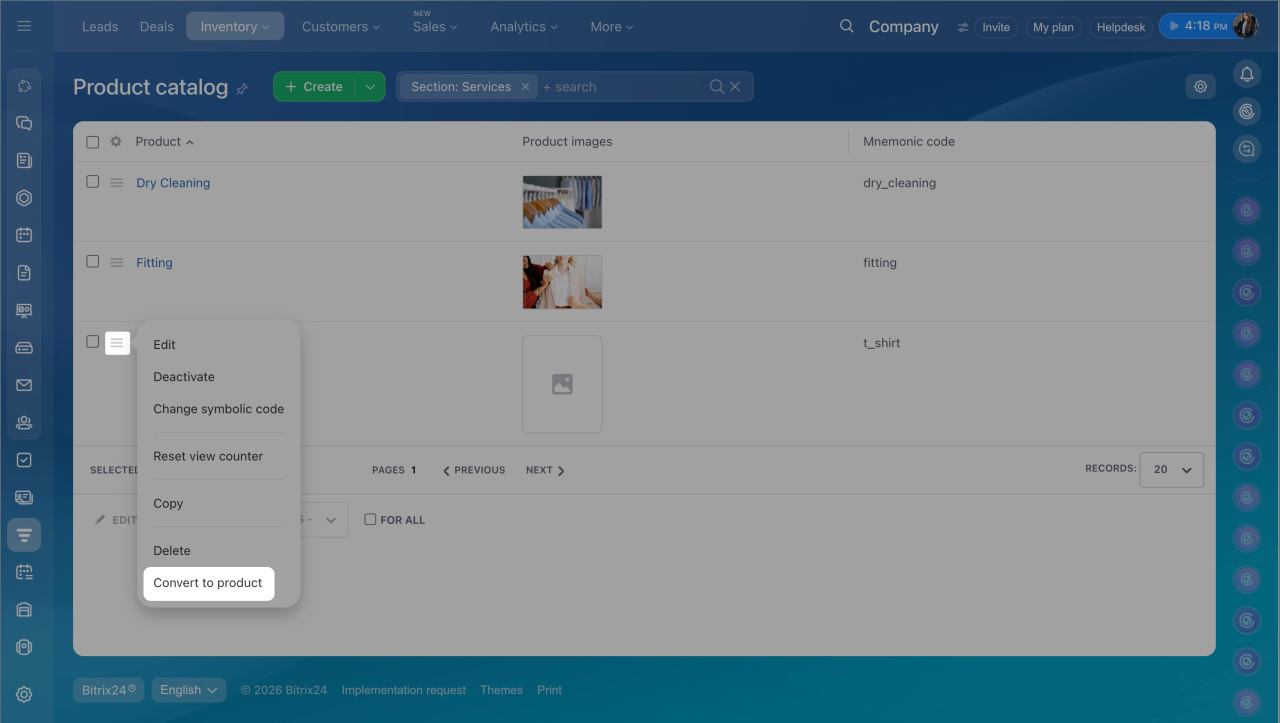The height and width of the screenshot is (723, 1280).
Task: Click the search magnifier in top bar
Action: pos(846,27)
